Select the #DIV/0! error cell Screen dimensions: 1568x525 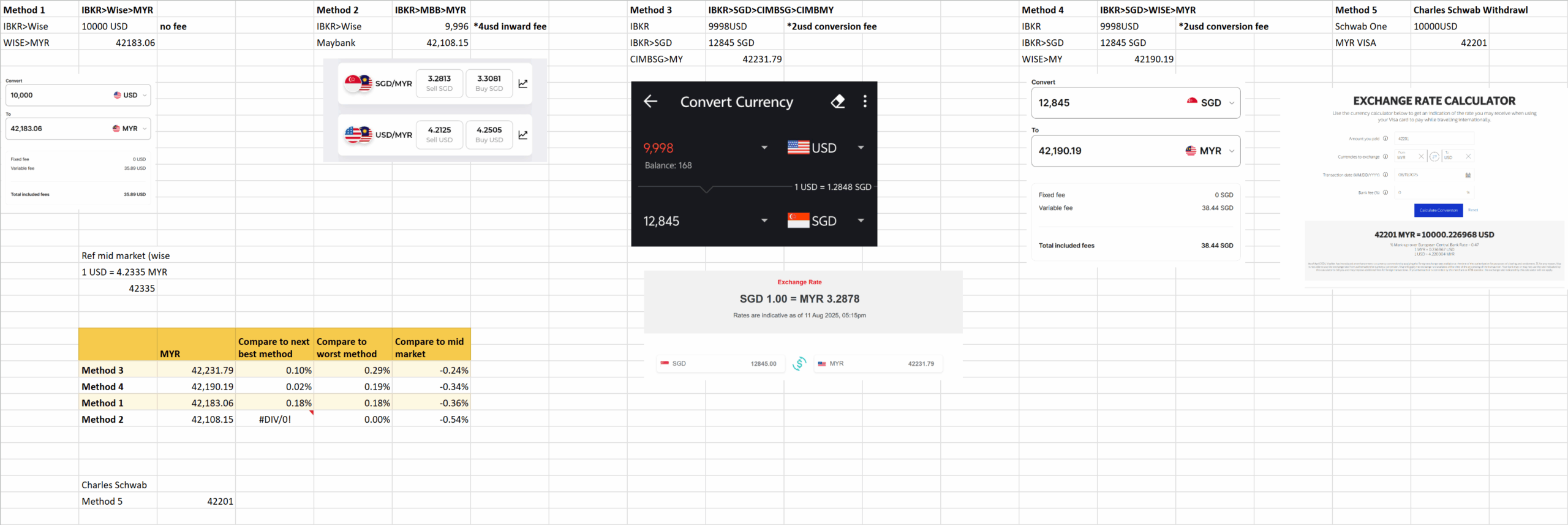(274, 420)
